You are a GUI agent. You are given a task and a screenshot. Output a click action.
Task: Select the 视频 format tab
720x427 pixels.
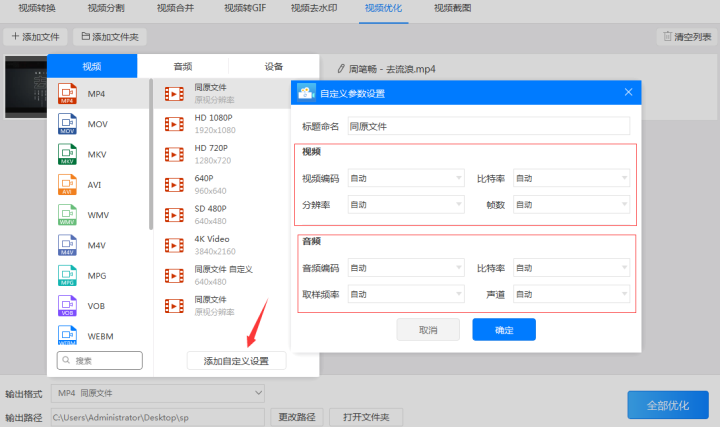pyautogui.click(x=92, y=66)
